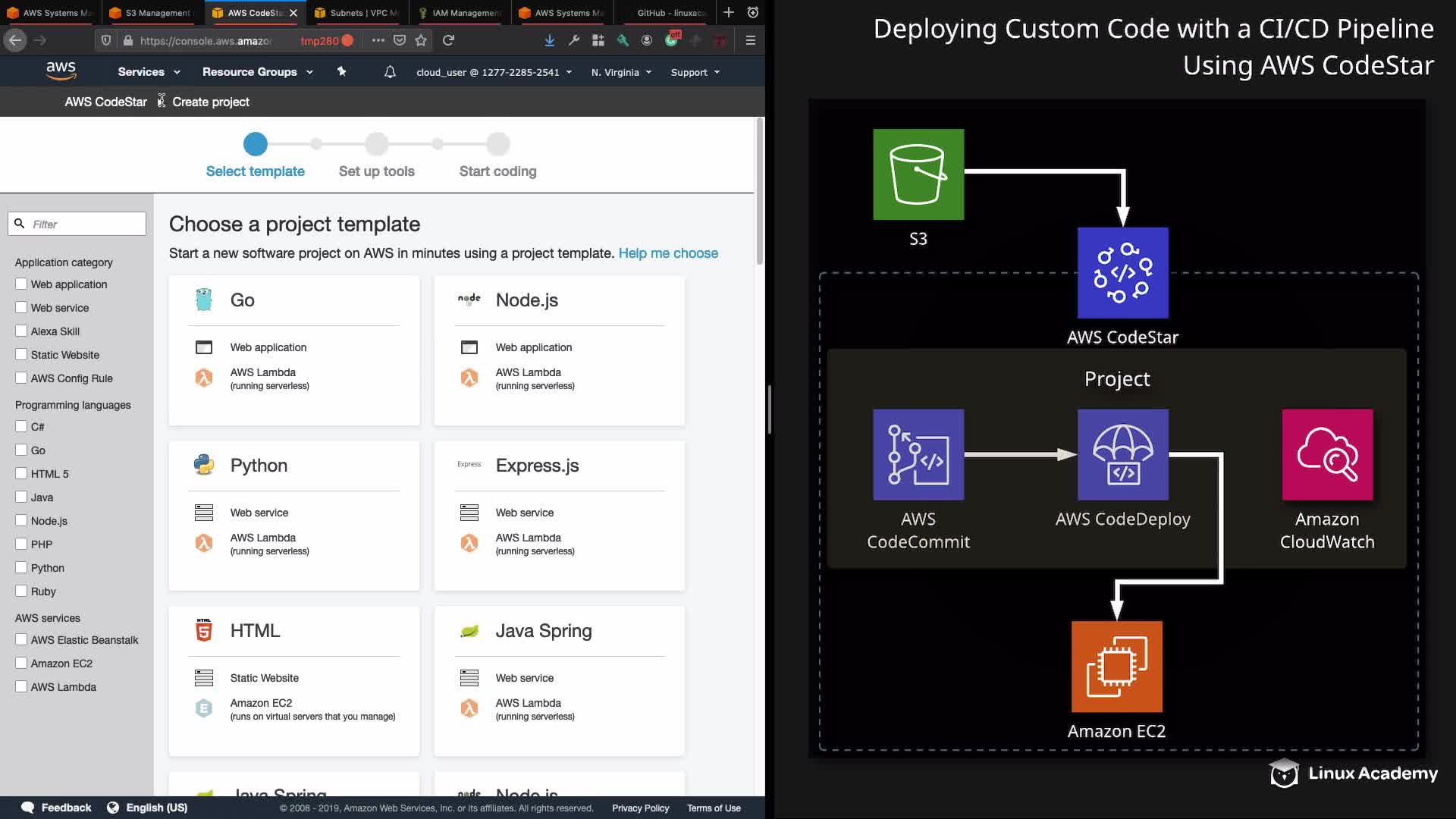Click the pin shortcuts icon in navbar

[x=341, y=71]
